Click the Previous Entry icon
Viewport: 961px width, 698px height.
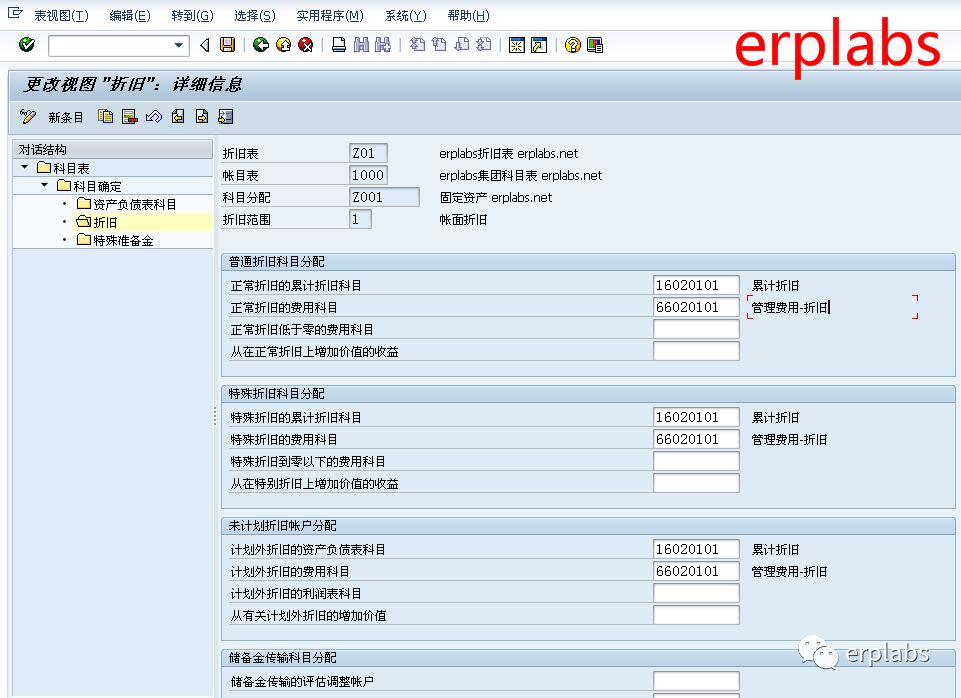pos(178,116)
